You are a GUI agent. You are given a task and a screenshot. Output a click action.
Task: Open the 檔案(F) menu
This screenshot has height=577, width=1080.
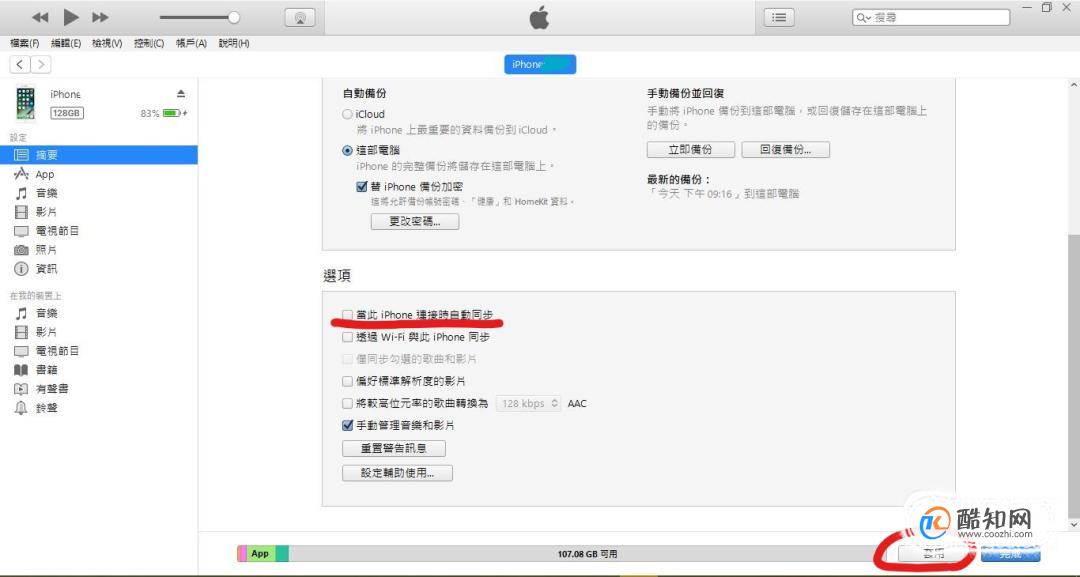point(25,43)
